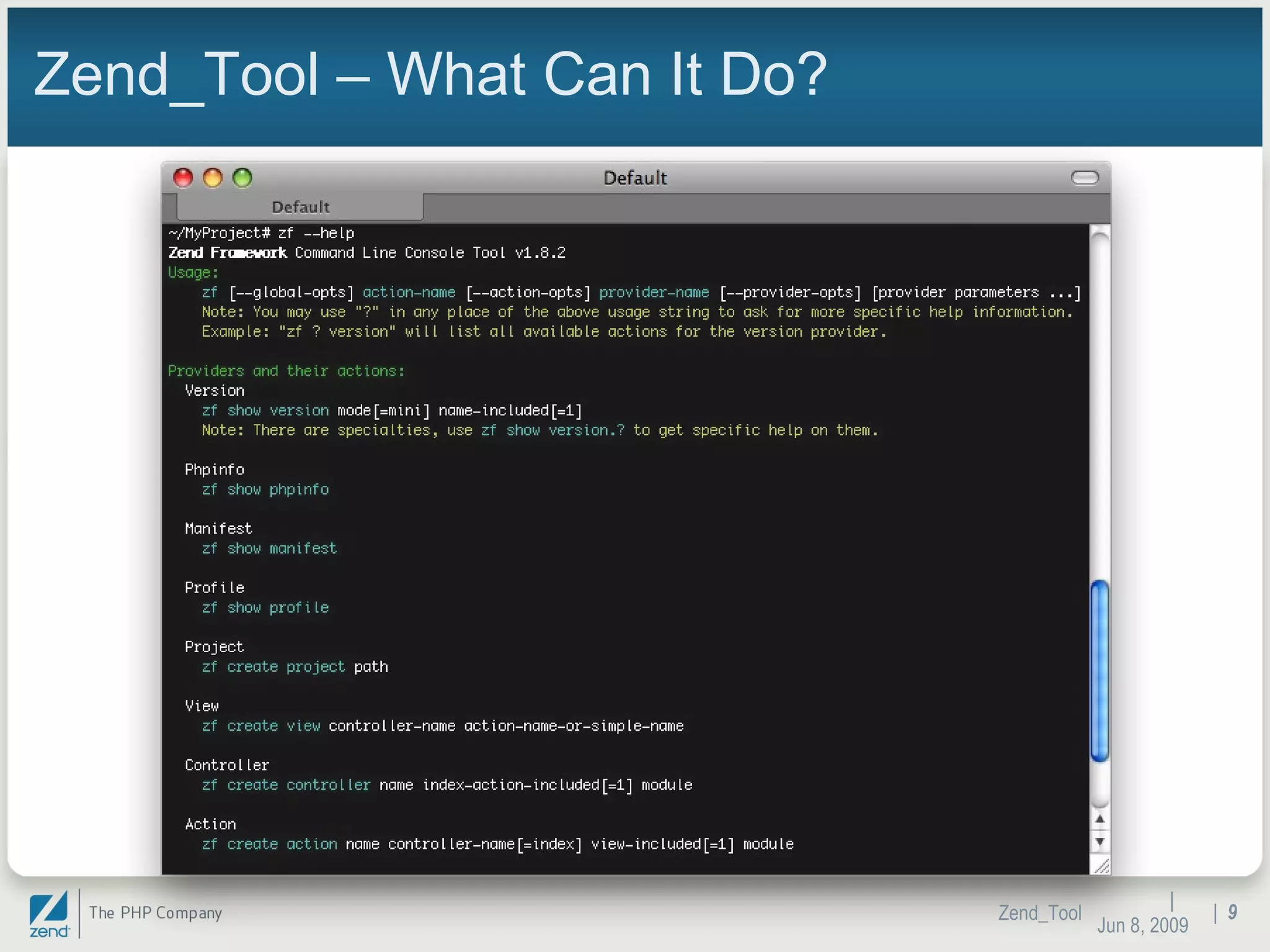Zoom the terminal with the green button
The width and height of the screenshot is (1270, 952).
[x=242, y=178]
